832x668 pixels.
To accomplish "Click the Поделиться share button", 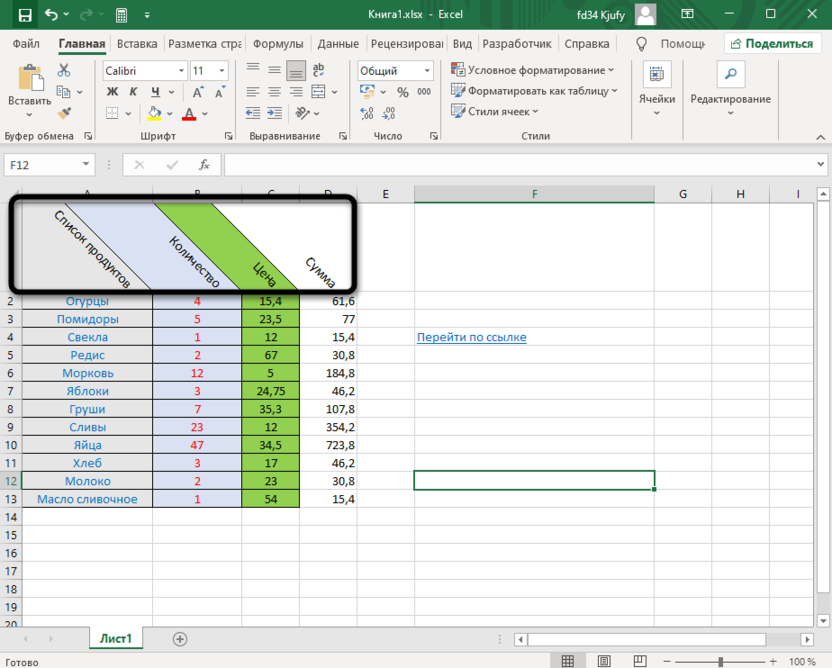I will pos(772,44).
